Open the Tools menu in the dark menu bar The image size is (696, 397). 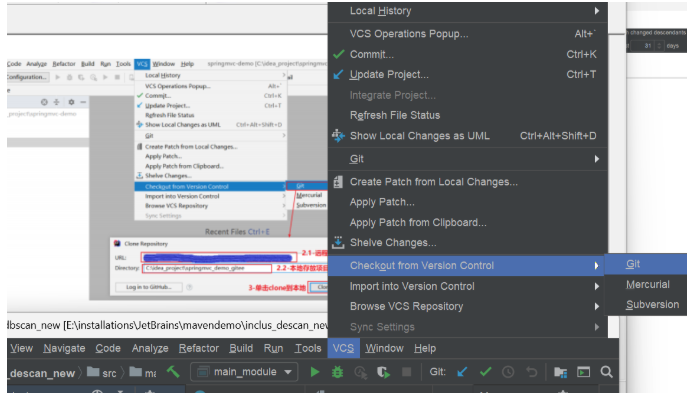[308, 348]
